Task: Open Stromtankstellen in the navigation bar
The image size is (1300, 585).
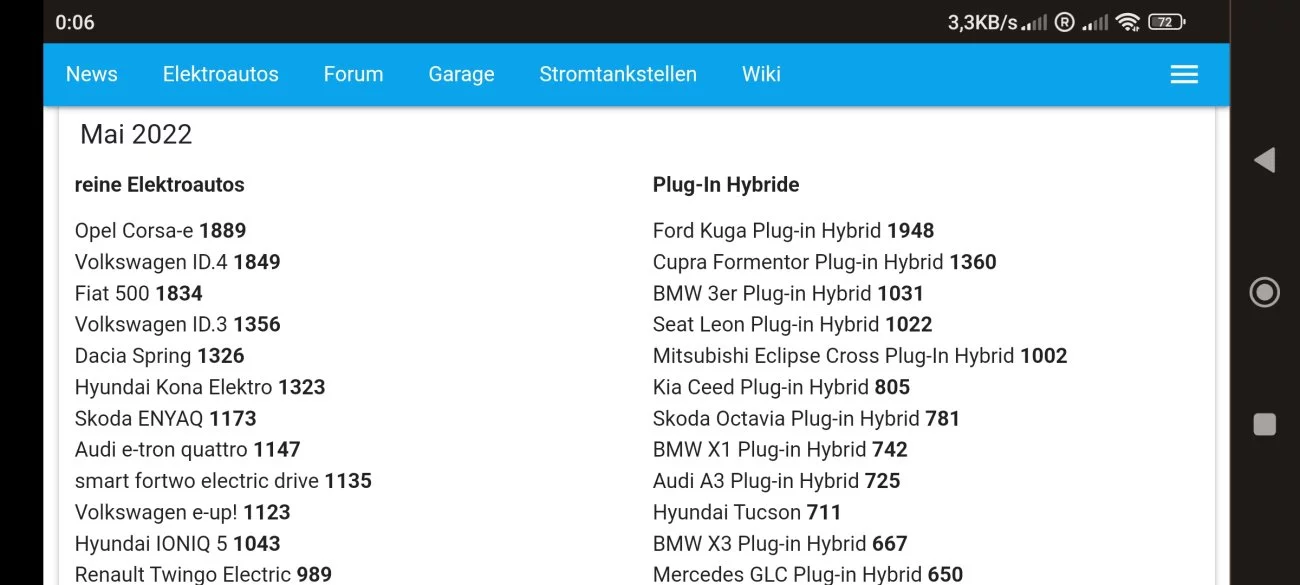Action: point(617,74)
